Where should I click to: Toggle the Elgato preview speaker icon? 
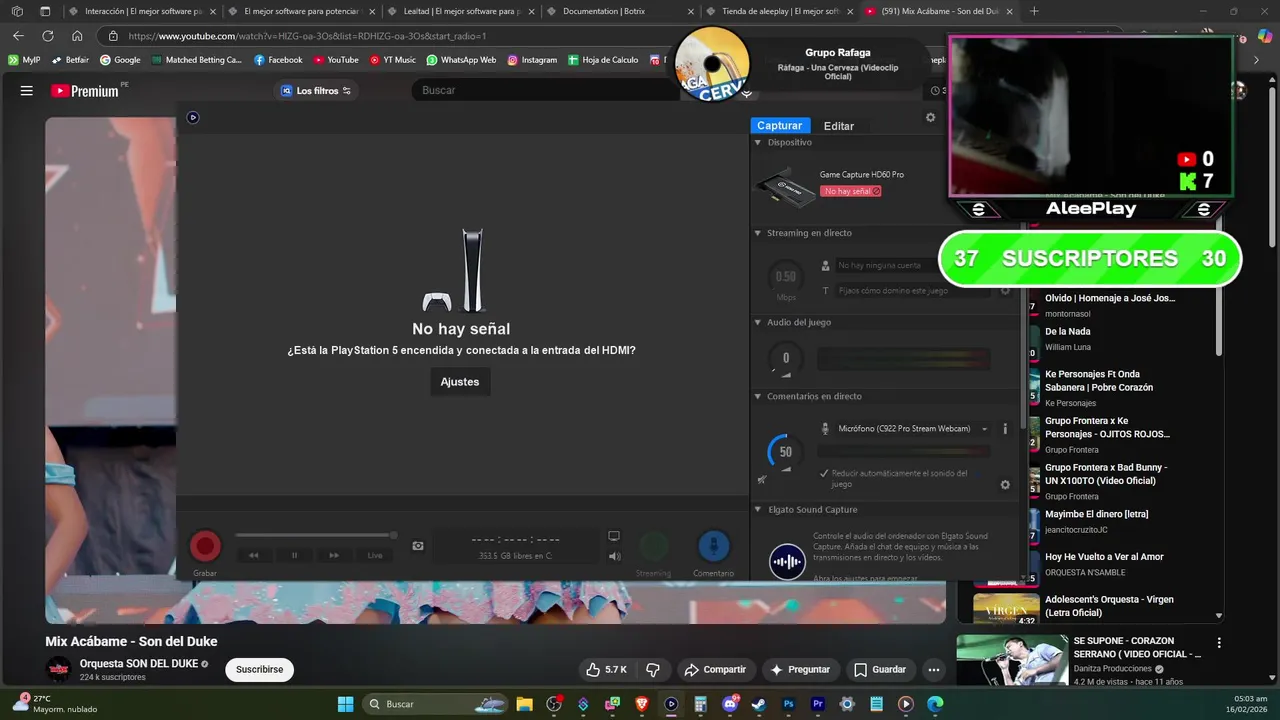tap(614, 556)
